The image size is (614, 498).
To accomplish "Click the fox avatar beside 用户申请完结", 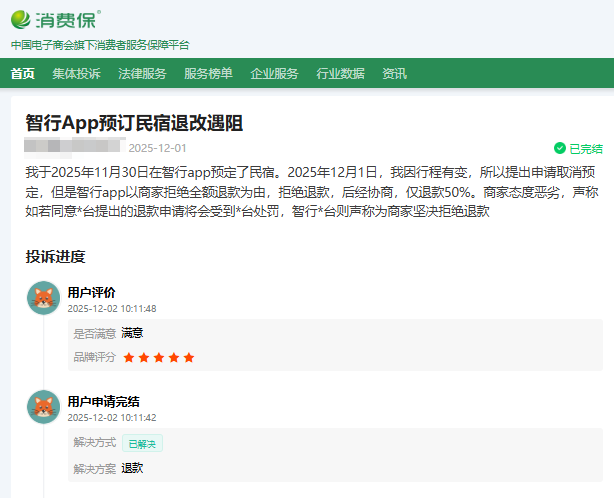I will pyautogui.click(x=43, y=406).
